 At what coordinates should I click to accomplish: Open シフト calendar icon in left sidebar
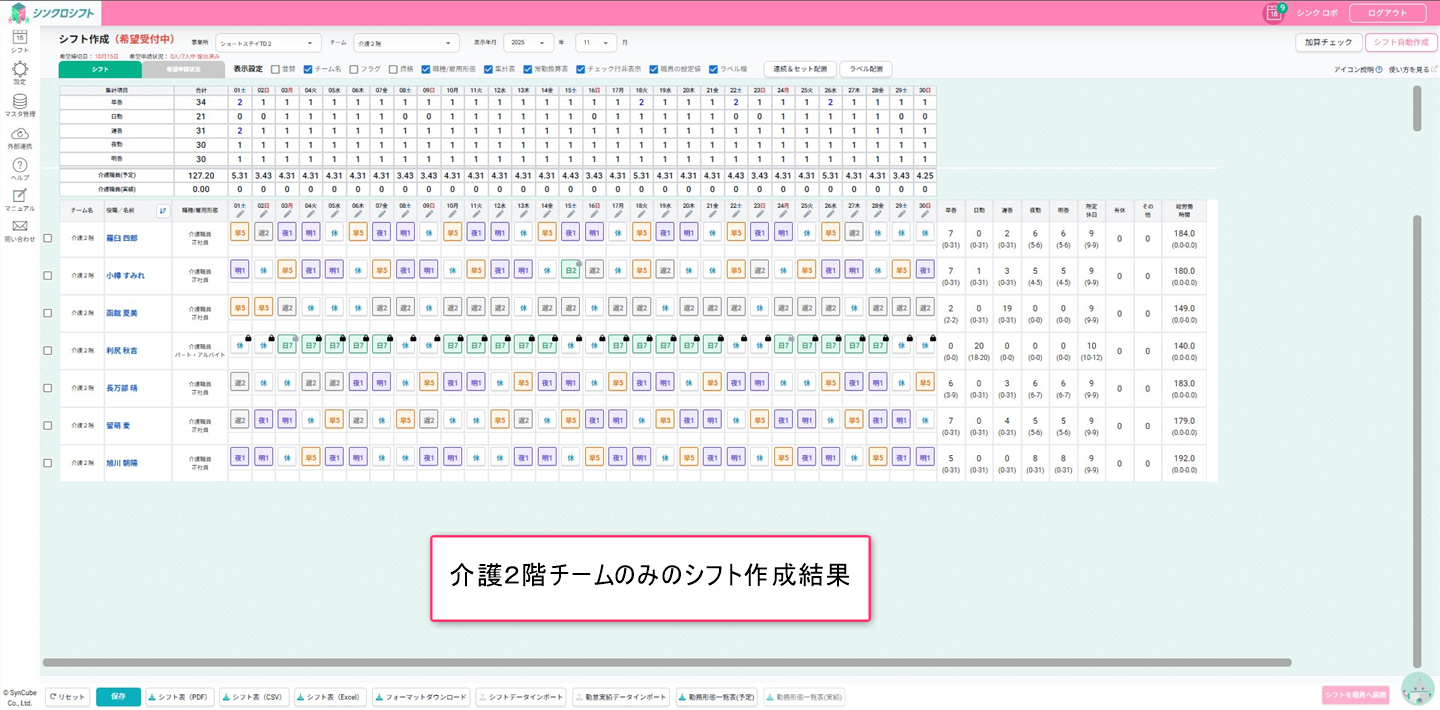pyautogui.click(x=19, y=38)
